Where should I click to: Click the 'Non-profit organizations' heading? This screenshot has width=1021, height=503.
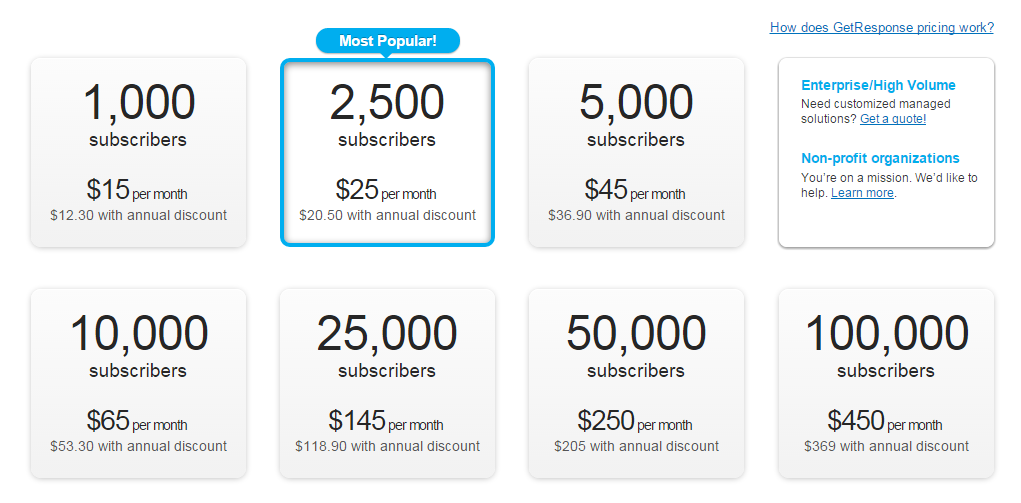(x=880, y=158)
